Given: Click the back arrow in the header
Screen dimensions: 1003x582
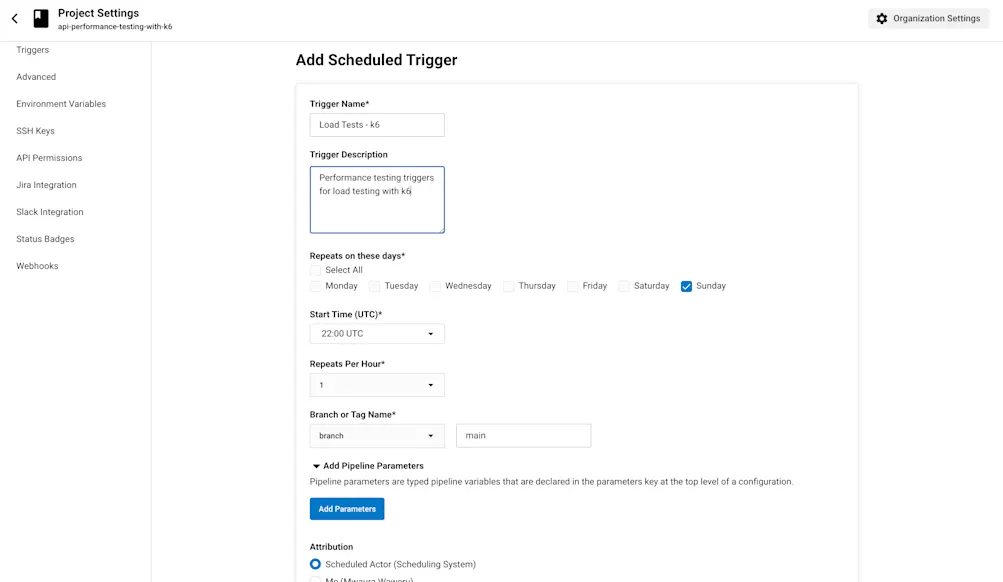Looking at the screenshot, I should (x=14, y=18).
